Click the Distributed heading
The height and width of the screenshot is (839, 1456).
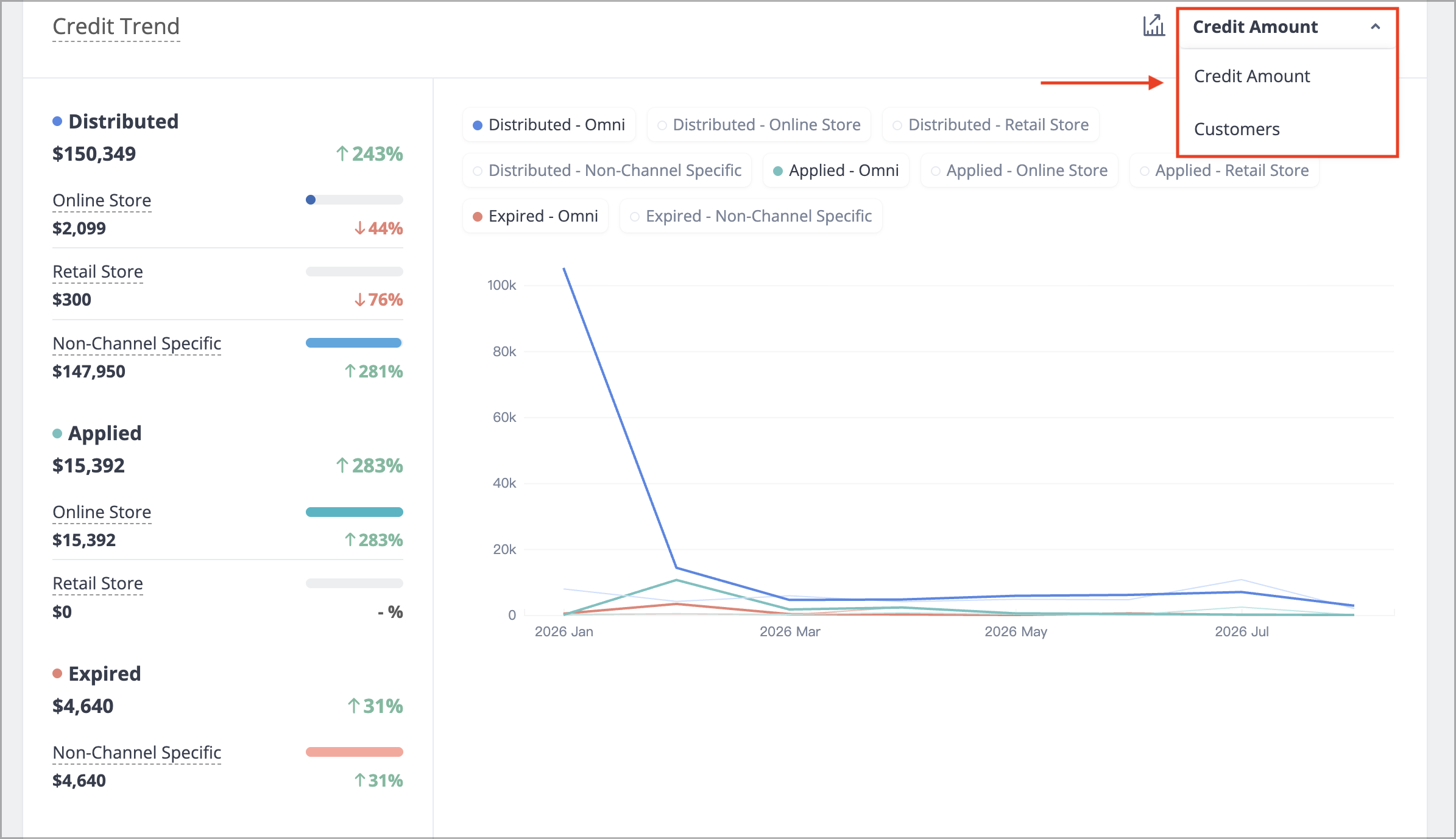point(123,121)
